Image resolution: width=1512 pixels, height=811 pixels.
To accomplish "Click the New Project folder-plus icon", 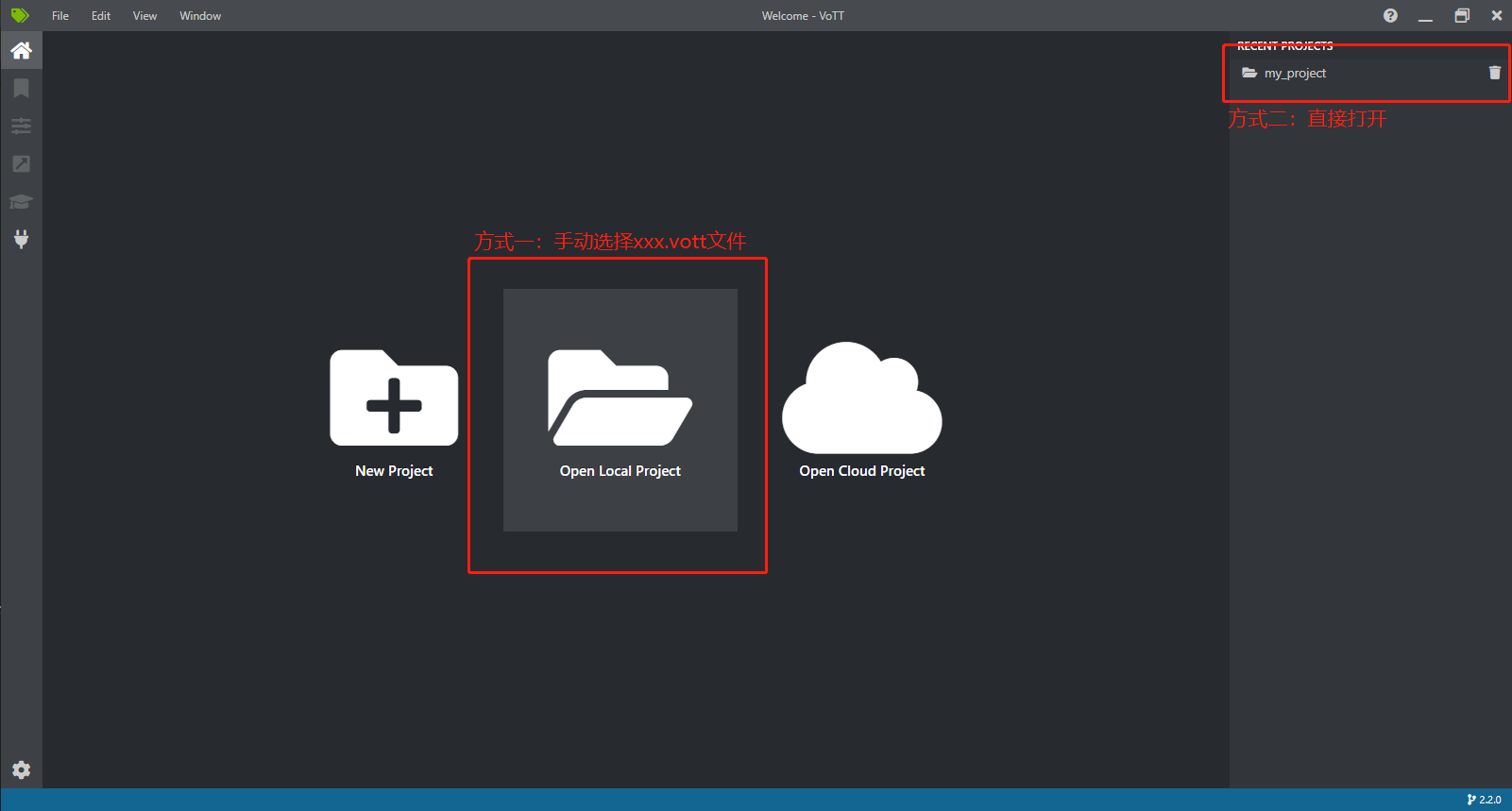I will pyautogui.click(x=394, y=397).
